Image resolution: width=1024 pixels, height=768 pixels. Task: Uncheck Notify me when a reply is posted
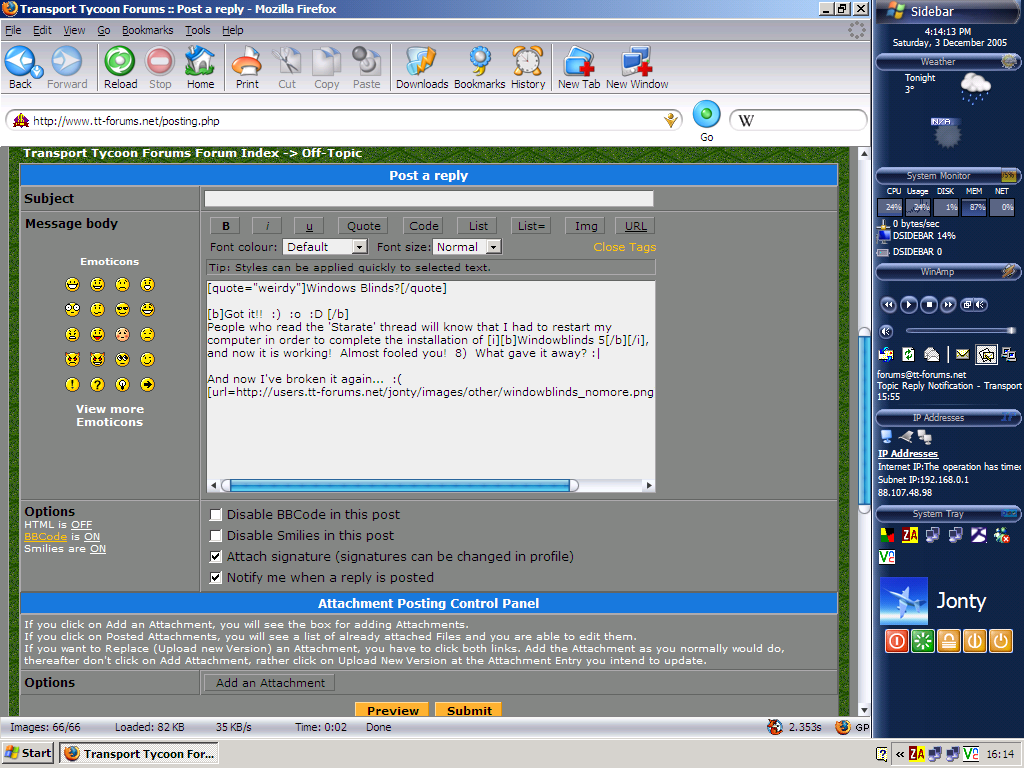click(x=216, y=578)
